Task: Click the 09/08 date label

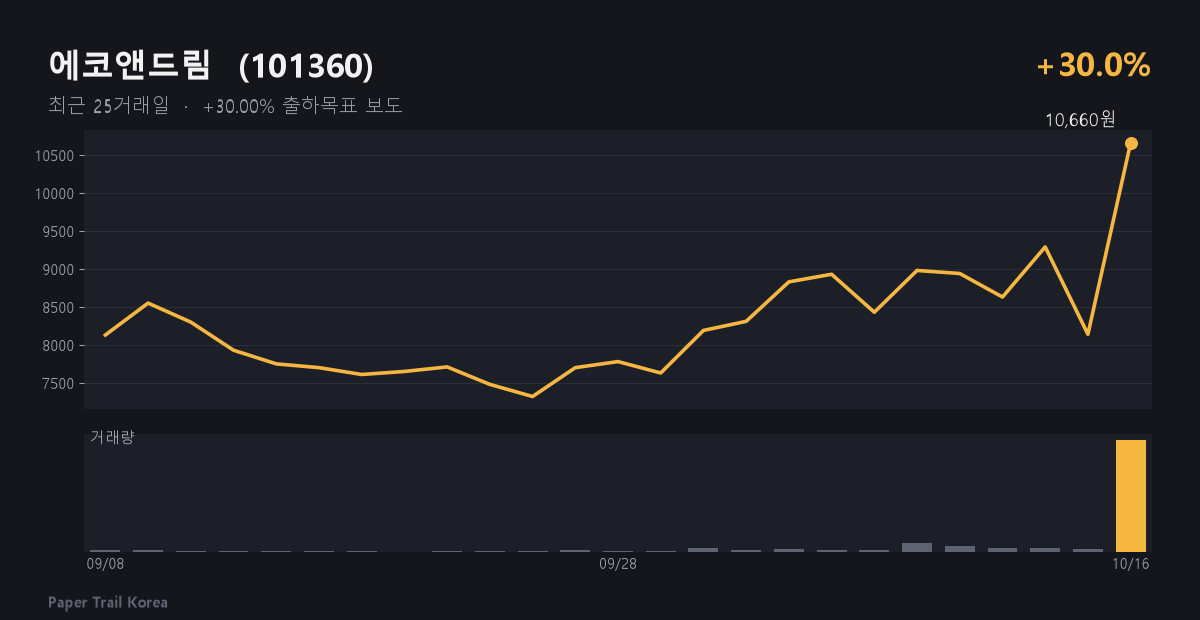Action: tap(105, 564)
